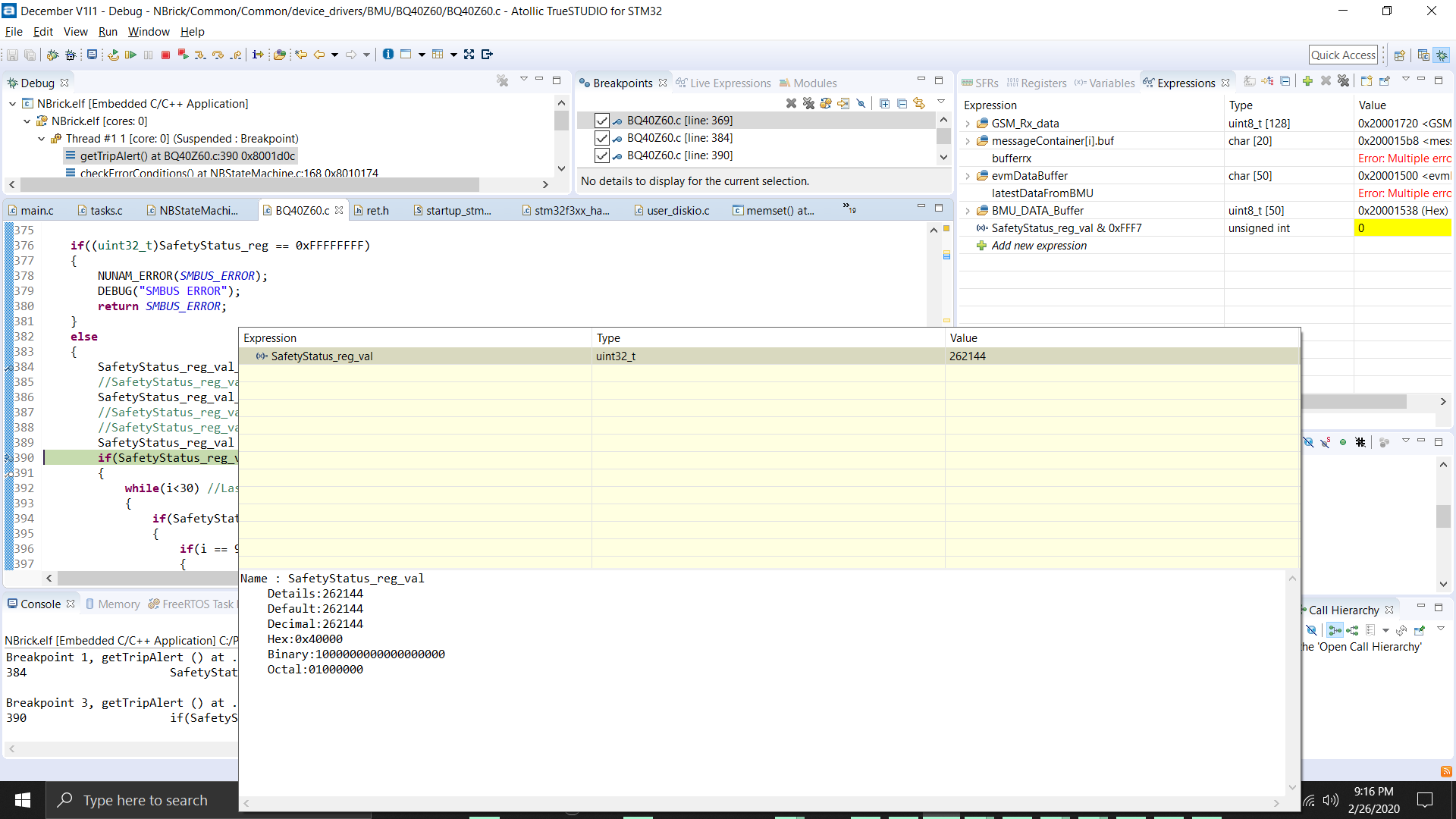Close the BQ40Z60.c editor tab
Image resolution: width=1456 pixels, height=819 pixels.
tap(339, 210)
